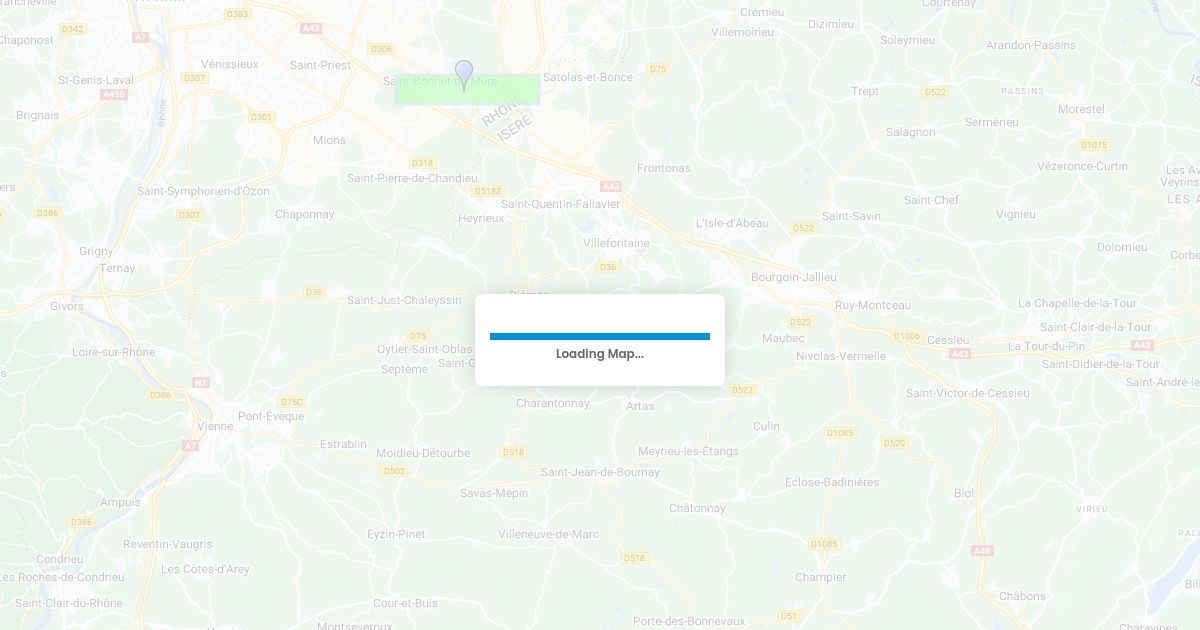1200x630 pixels.
Task: Click the Villefontaine place label
Action: click(x=616, y=243)
